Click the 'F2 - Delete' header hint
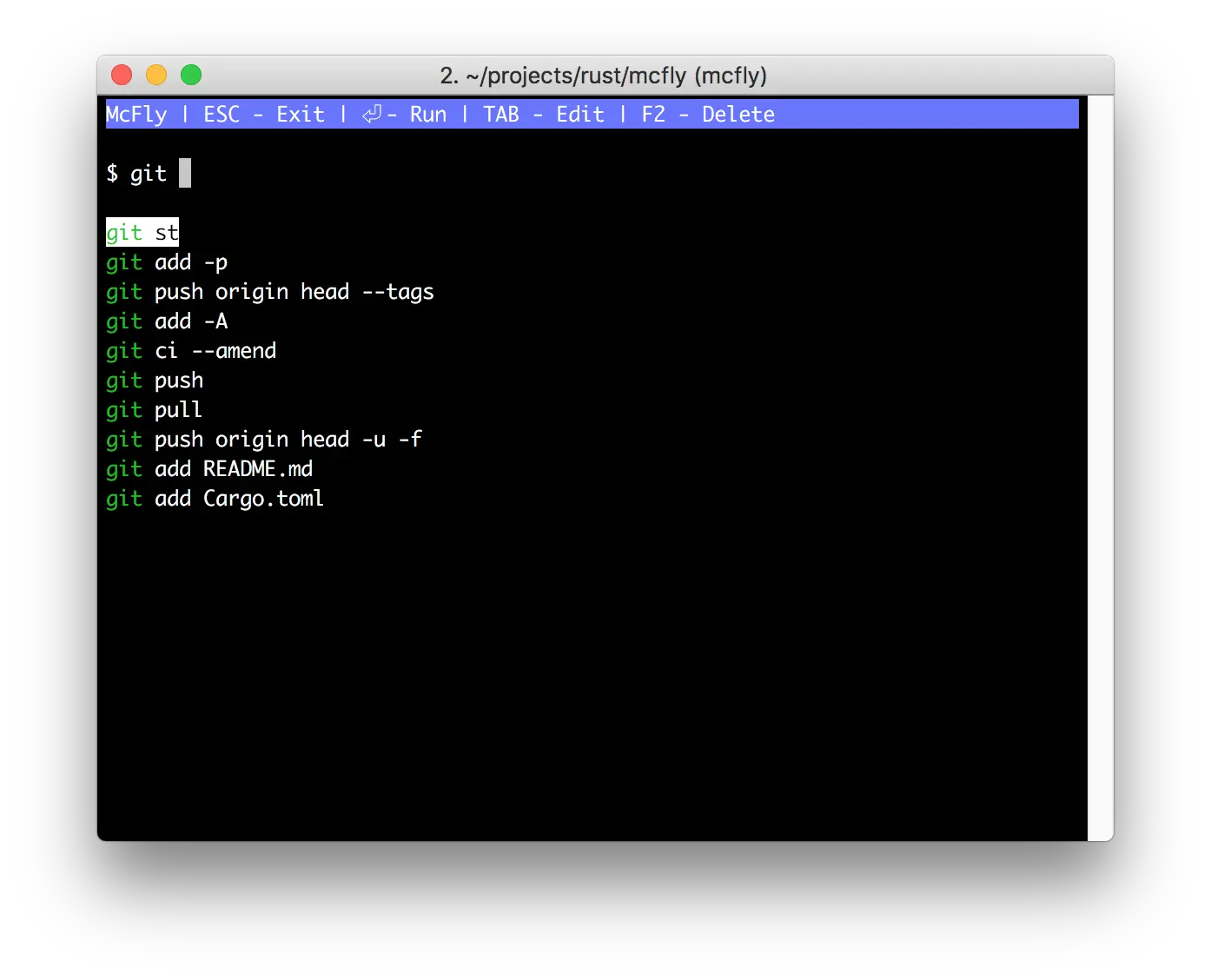Viewport: 1211px width, 980px height. 708,115
